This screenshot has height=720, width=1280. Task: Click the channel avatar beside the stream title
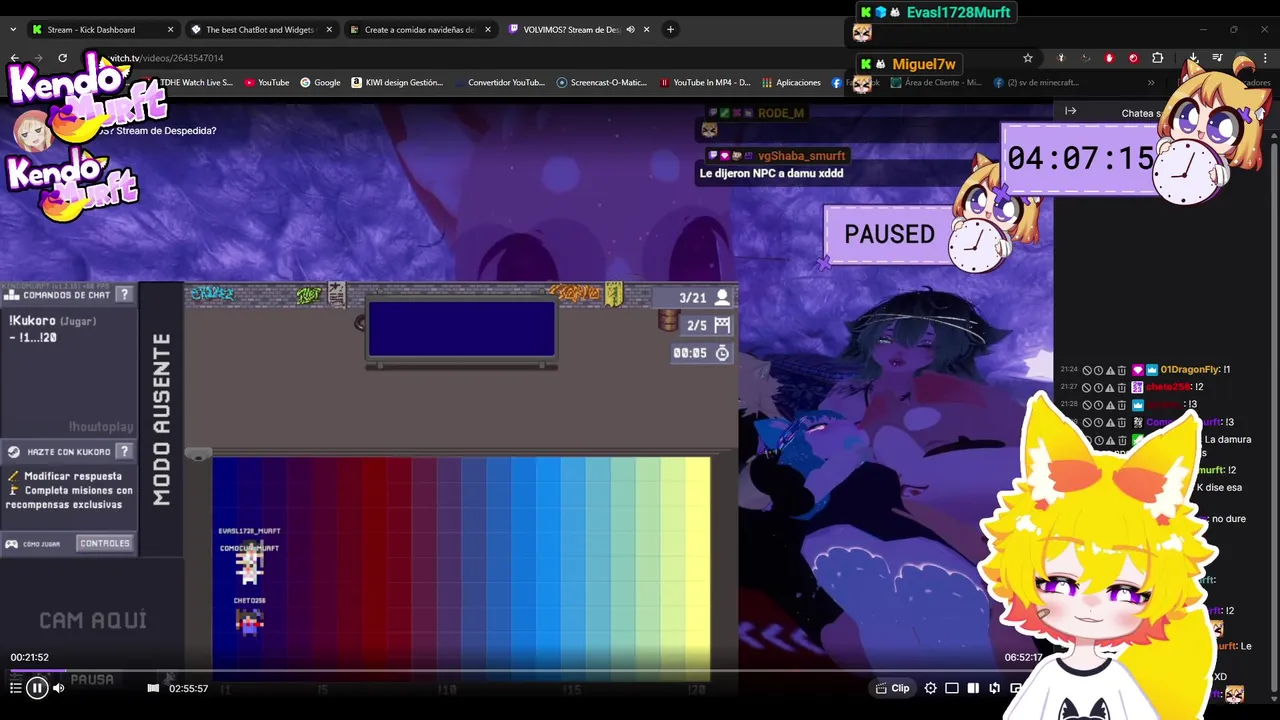[x=32, y=130]
